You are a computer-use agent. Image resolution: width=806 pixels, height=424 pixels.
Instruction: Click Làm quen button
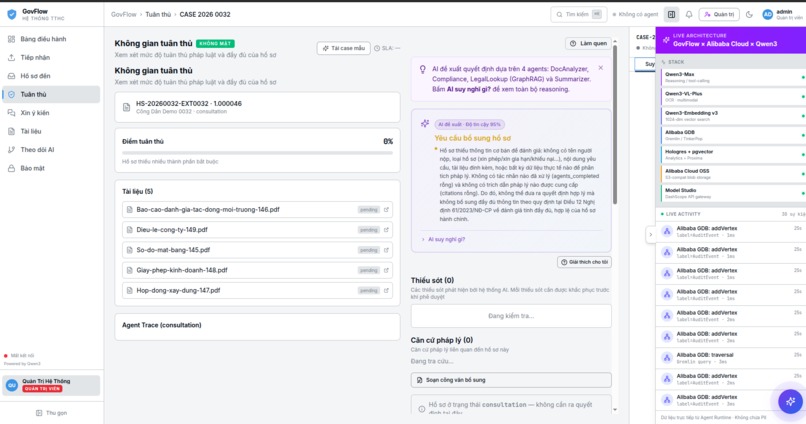(588, 44)
